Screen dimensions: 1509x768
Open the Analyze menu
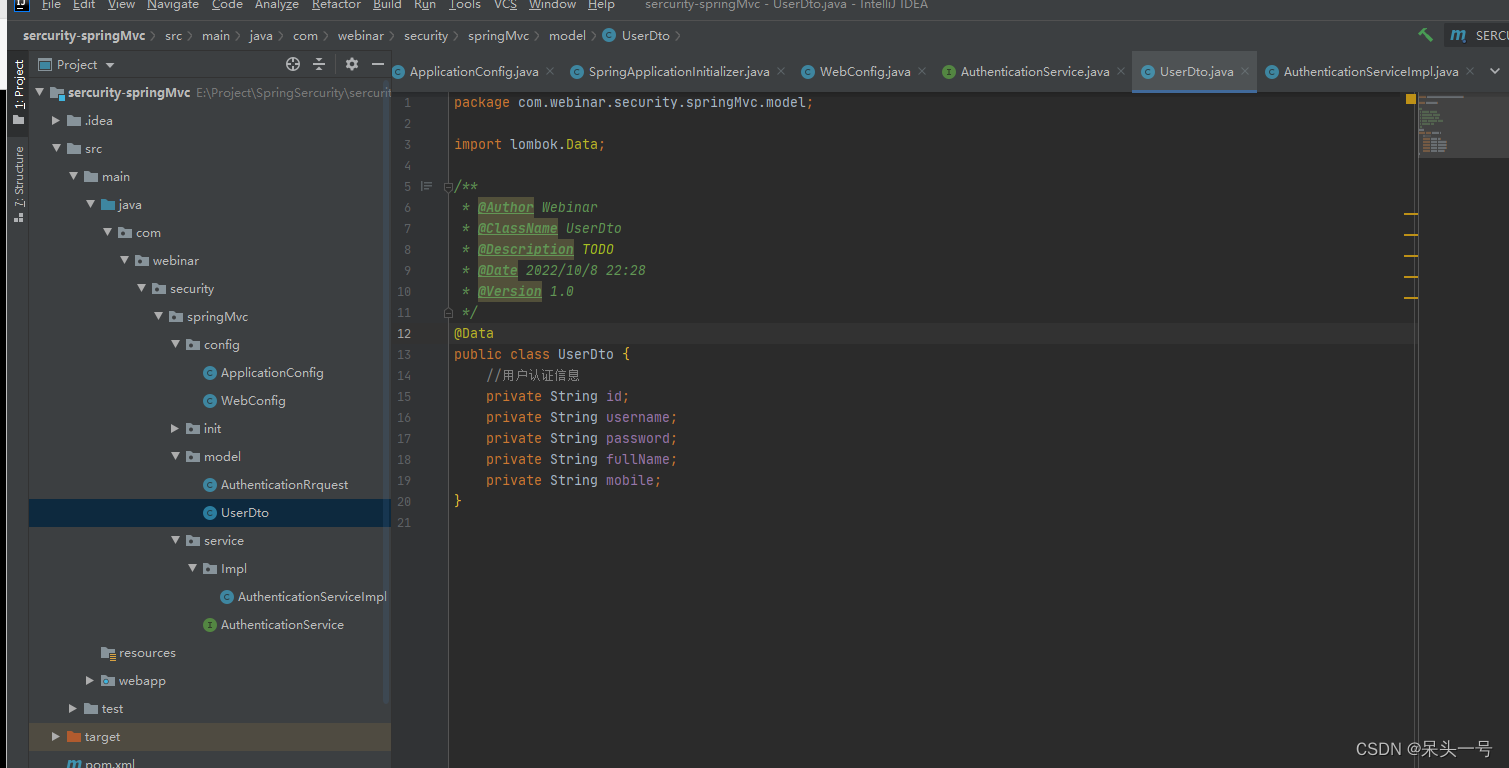point(277,5)
